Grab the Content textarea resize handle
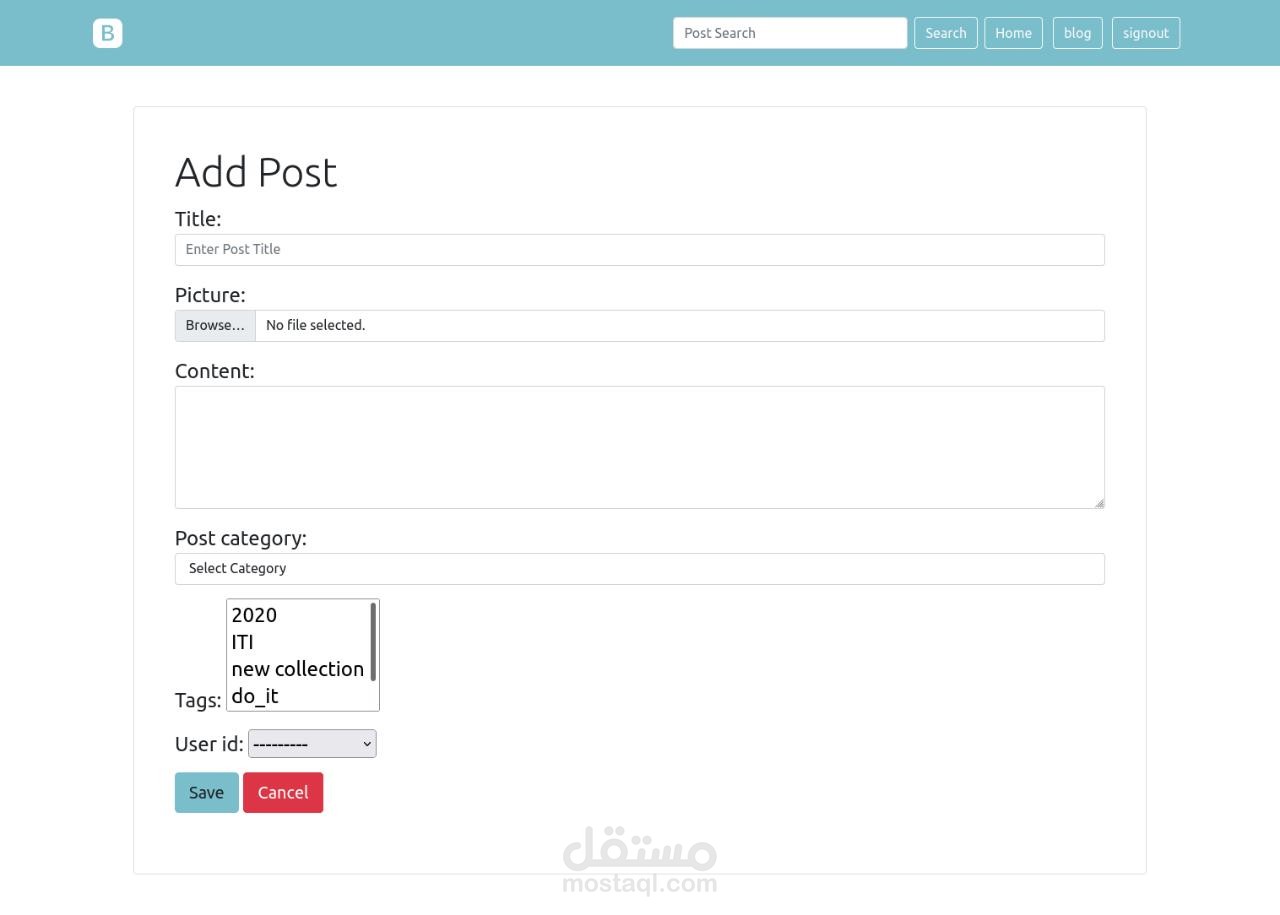Viewport: 1280px width, 915px height. click(x=1099, y=503)
